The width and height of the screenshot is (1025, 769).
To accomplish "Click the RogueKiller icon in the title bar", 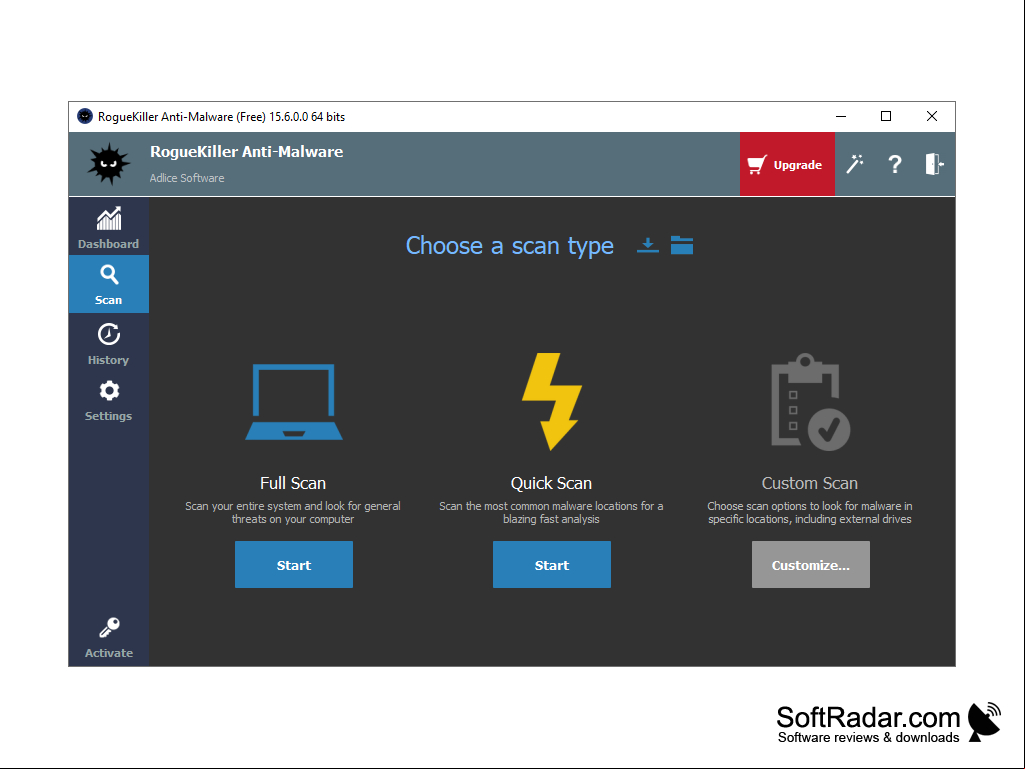I will [85, 116].
